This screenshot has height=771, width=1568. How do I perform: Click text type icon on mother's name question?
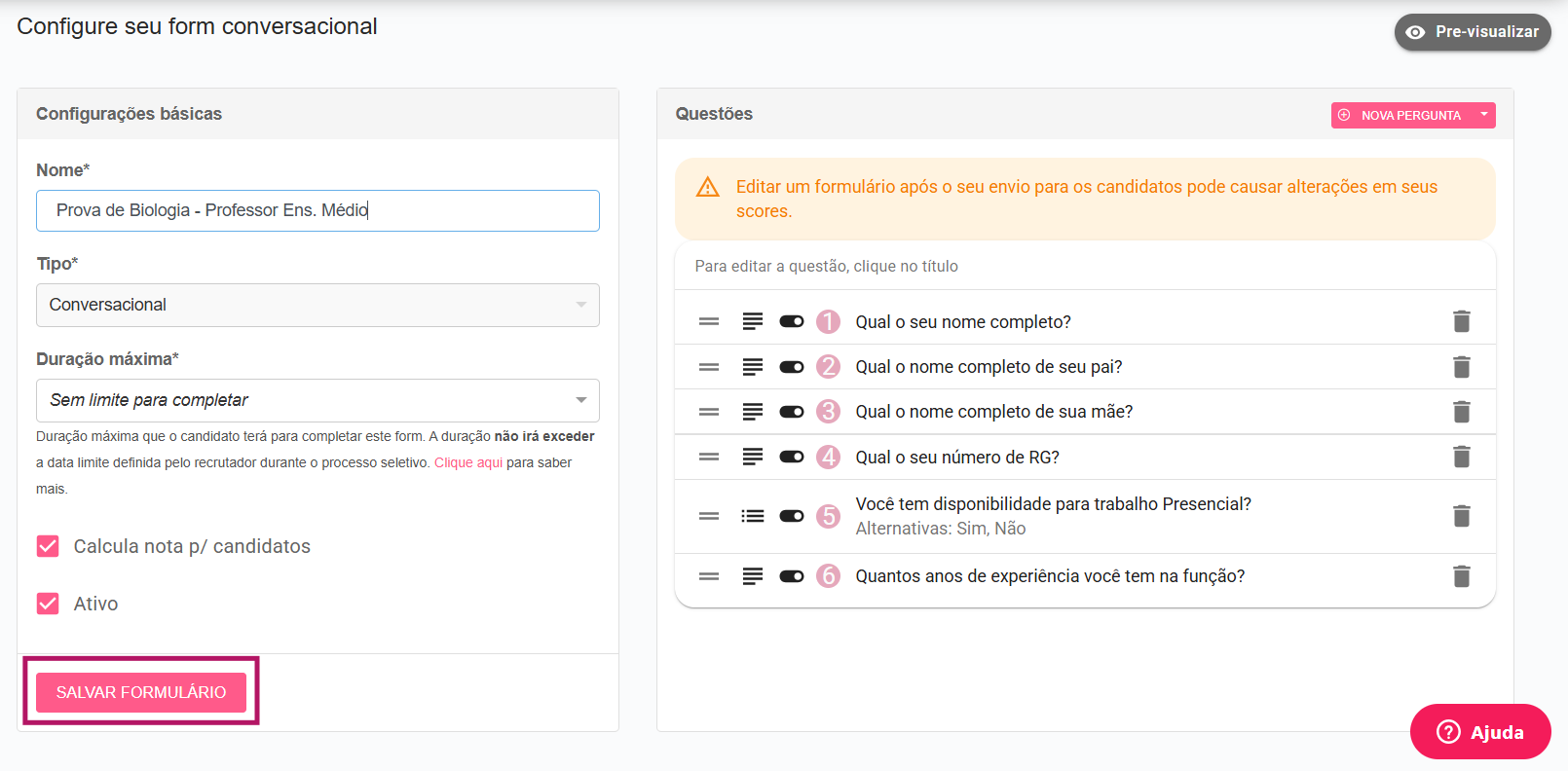752,412
